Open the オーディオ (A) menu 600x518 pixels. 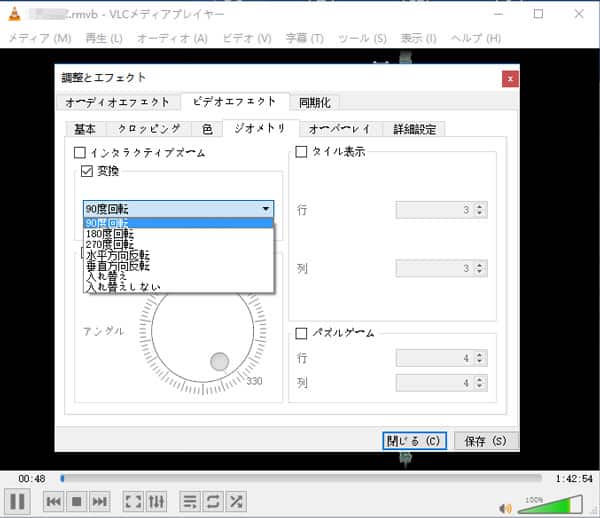172,38
